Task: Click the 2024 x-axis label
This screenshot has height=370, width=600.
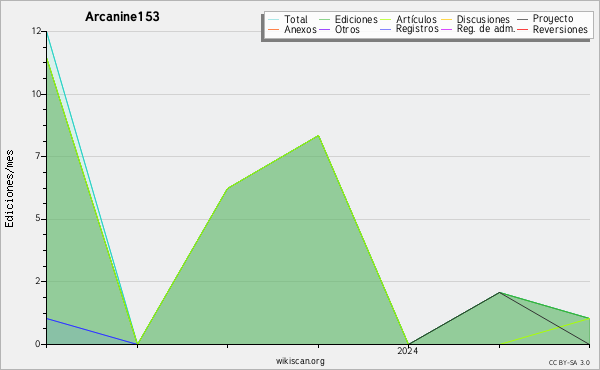Action: (x=408, y=351)
